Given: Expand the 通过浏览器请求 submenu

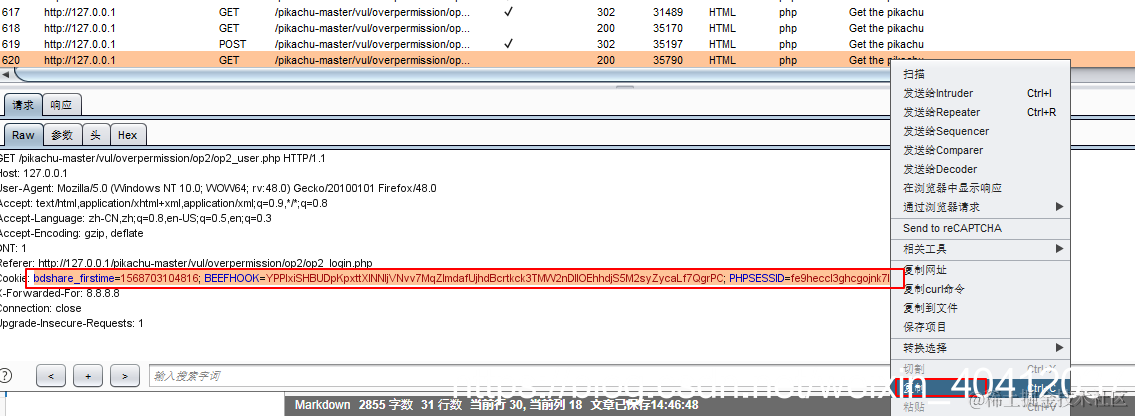Looking at the screenshot, I should (979, 207).
